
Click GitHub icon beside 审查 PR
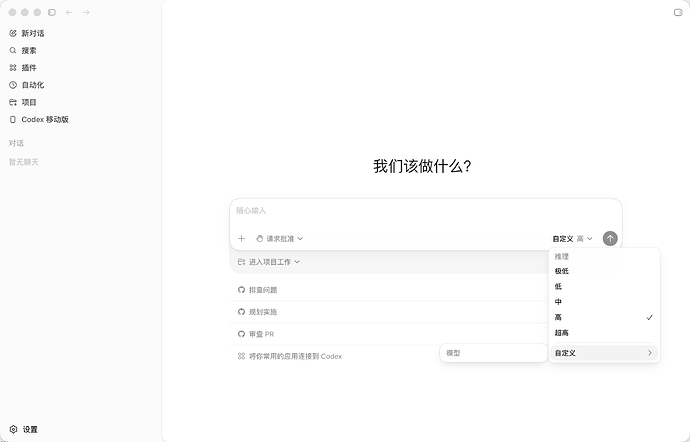241,334
